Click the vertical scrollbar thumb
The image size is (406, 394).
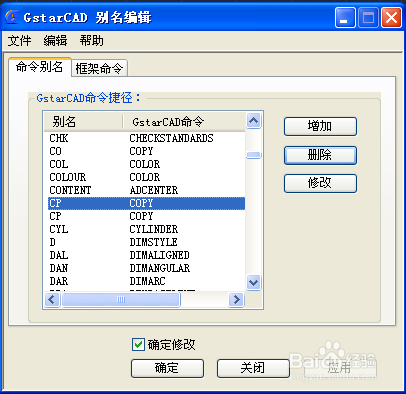(254, 155)
